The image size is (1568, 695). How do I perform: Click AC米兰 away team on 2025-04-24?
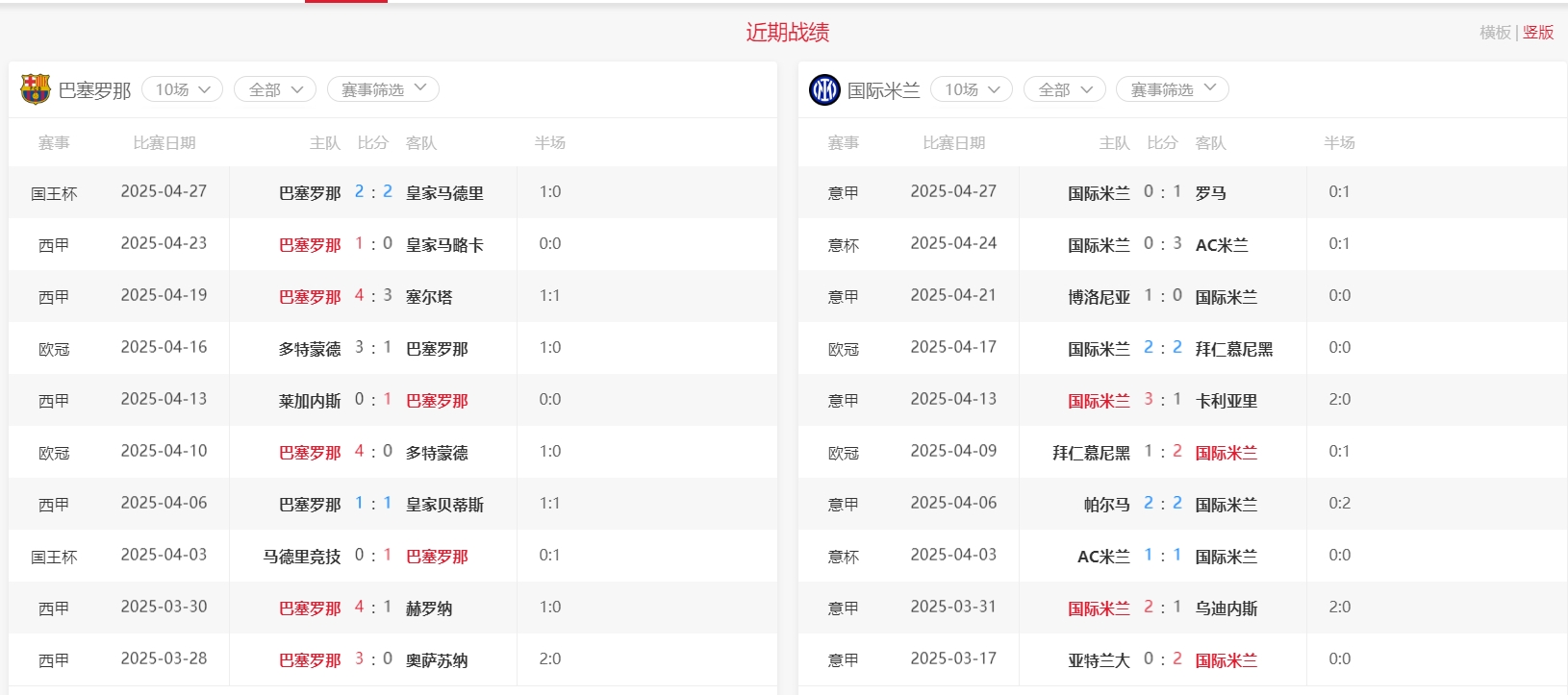click(x=1222, y=245)
